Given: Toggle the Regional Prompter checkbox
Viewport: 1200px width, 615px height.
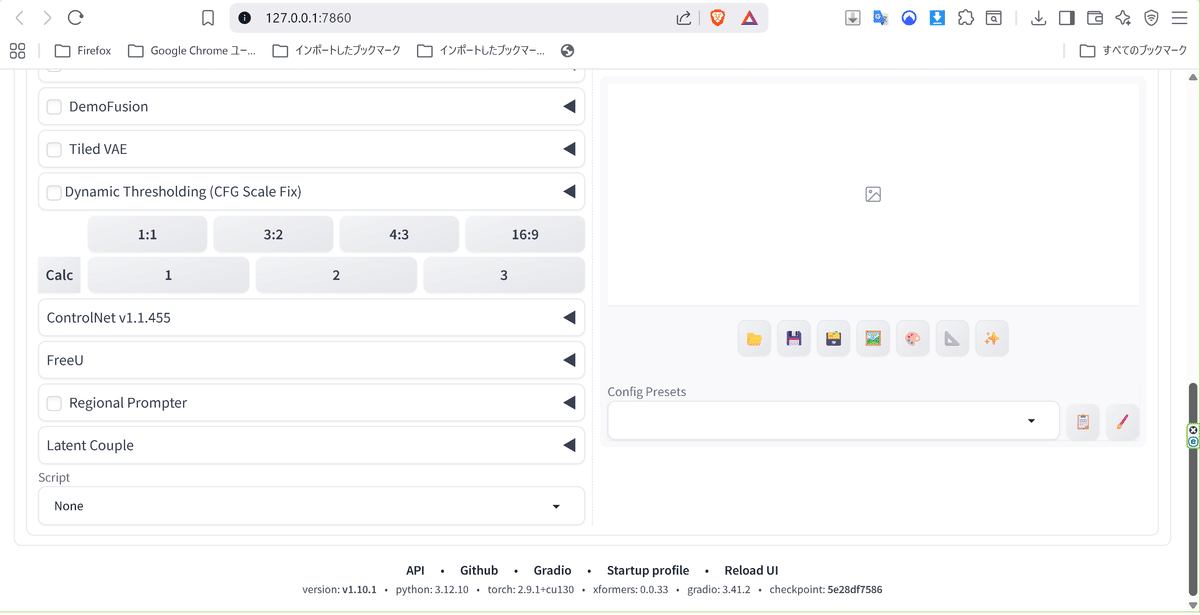Looking at the screenshot, I should [54, 402].
